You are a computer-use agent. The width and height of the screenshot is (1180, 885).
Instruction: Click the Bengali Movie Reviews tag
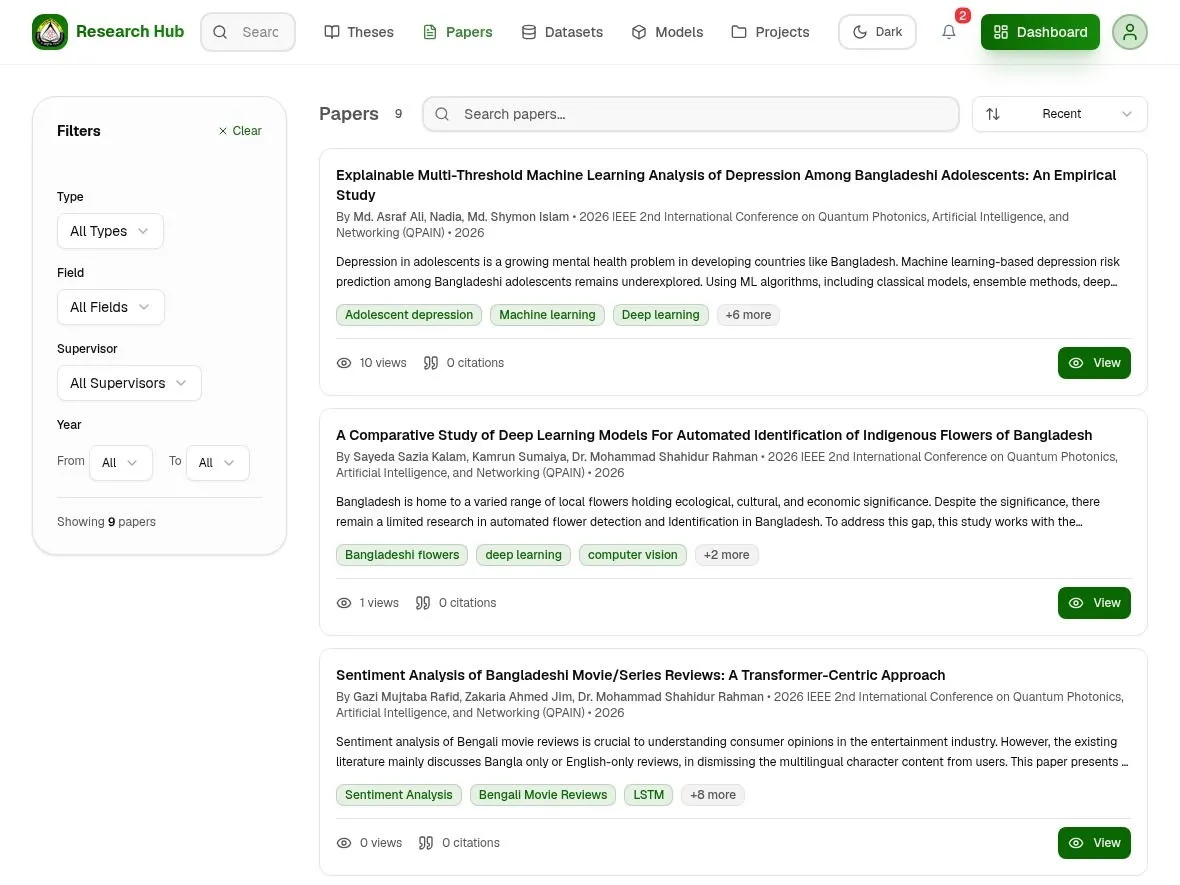coord(543,795)
